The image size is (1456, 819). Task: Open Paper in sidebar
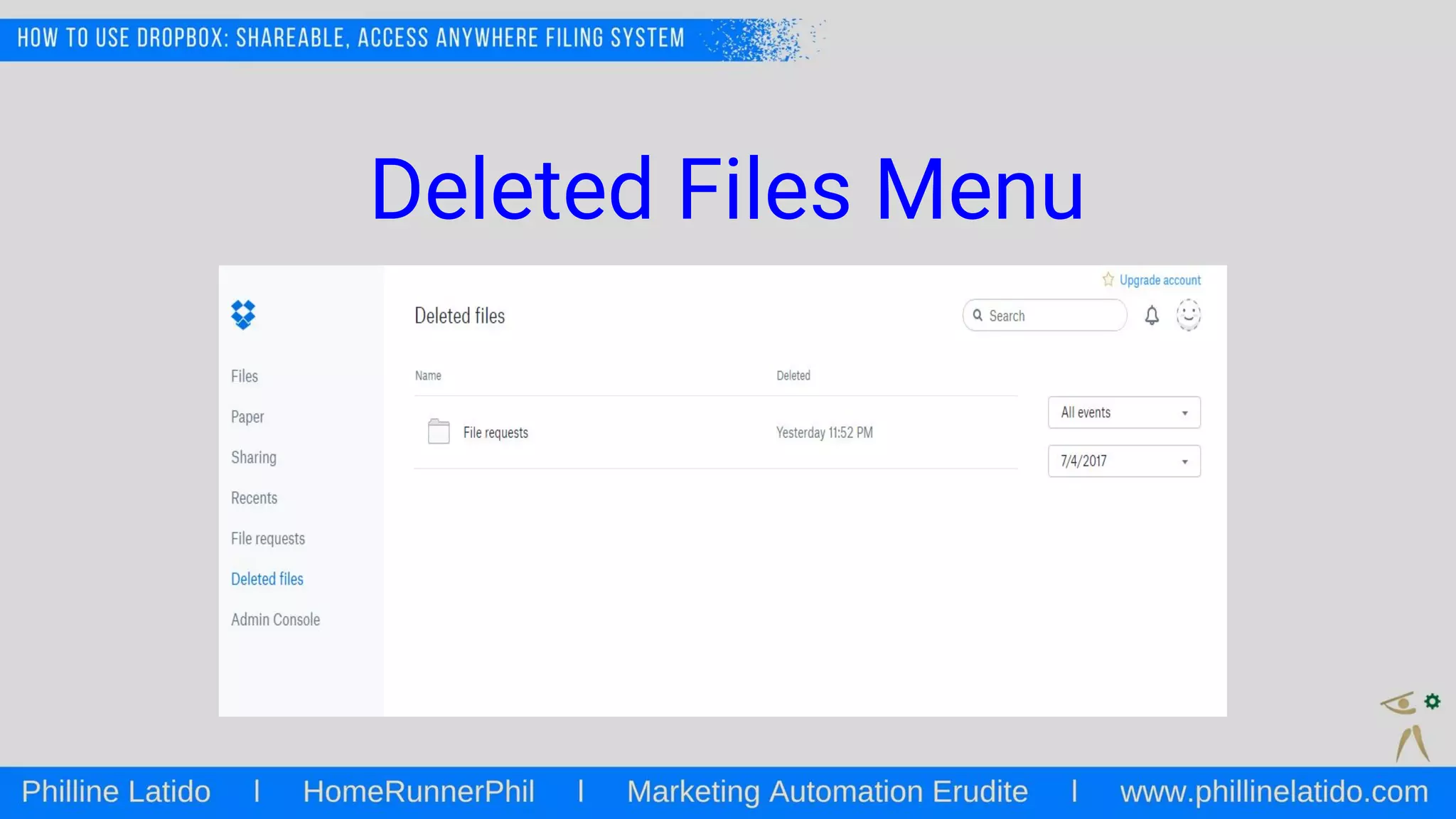247,417
